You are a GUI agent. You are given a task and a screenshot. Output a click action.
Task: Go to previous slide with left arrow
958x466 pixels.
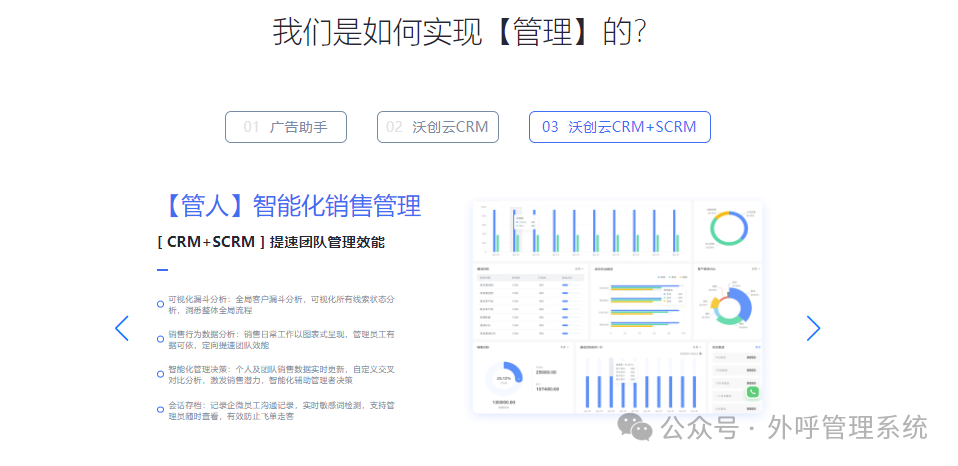pos(122,329)
